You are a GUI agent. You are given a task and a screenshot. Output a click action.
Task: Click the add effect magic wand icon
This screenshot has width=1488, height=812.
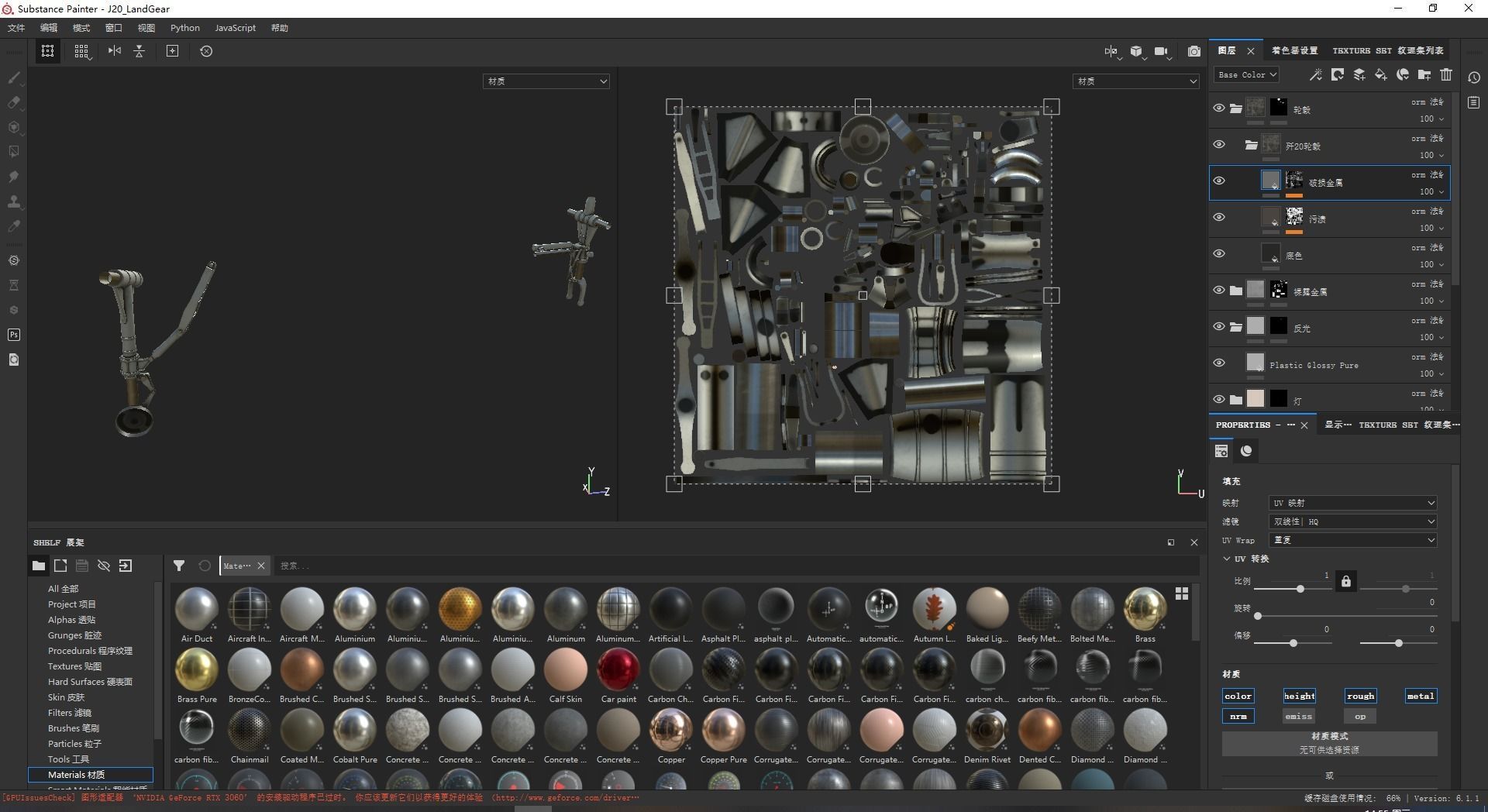tap(1315, 74)
